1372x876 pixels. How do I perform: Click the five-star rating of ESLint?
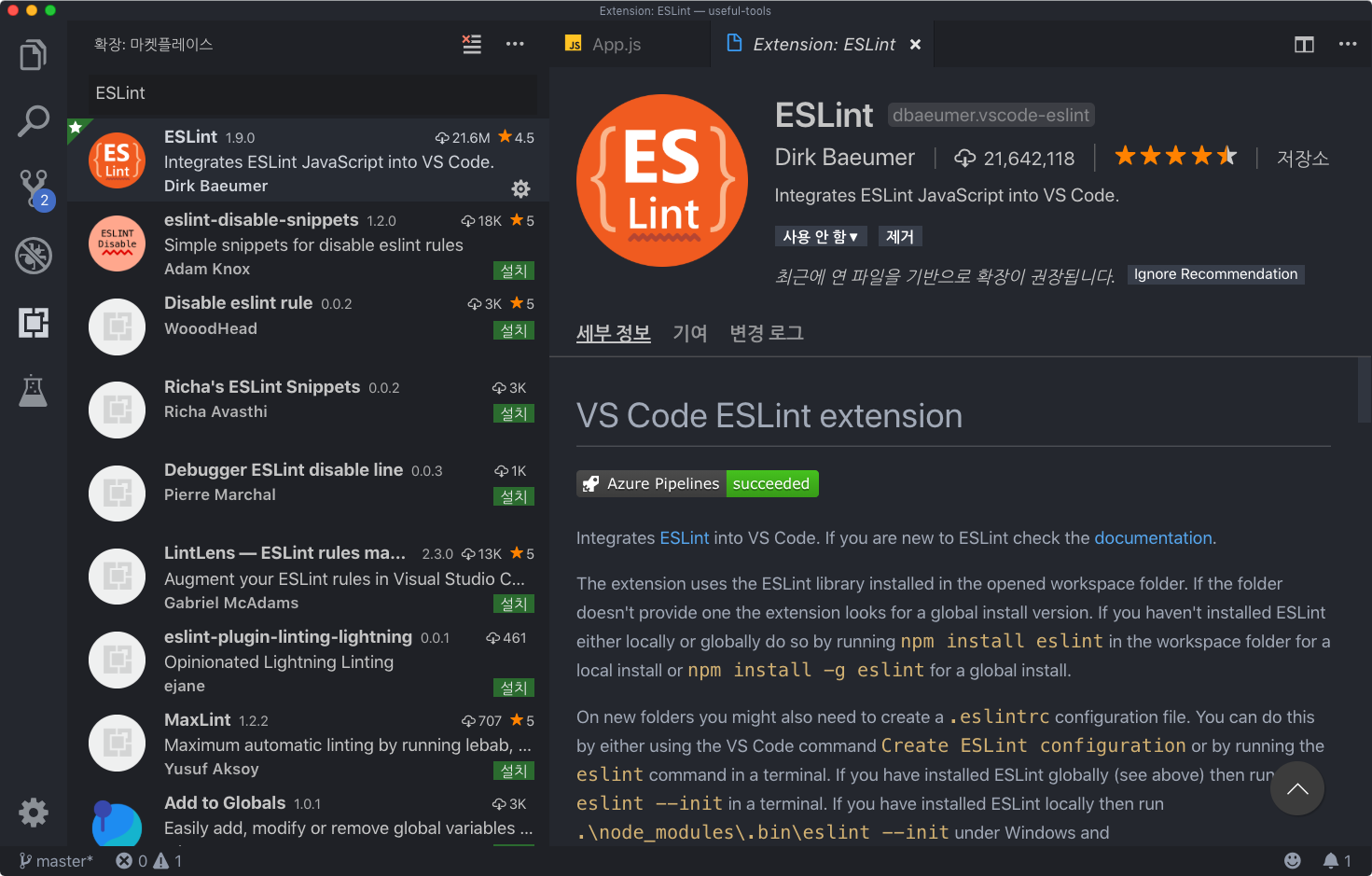1176,157
